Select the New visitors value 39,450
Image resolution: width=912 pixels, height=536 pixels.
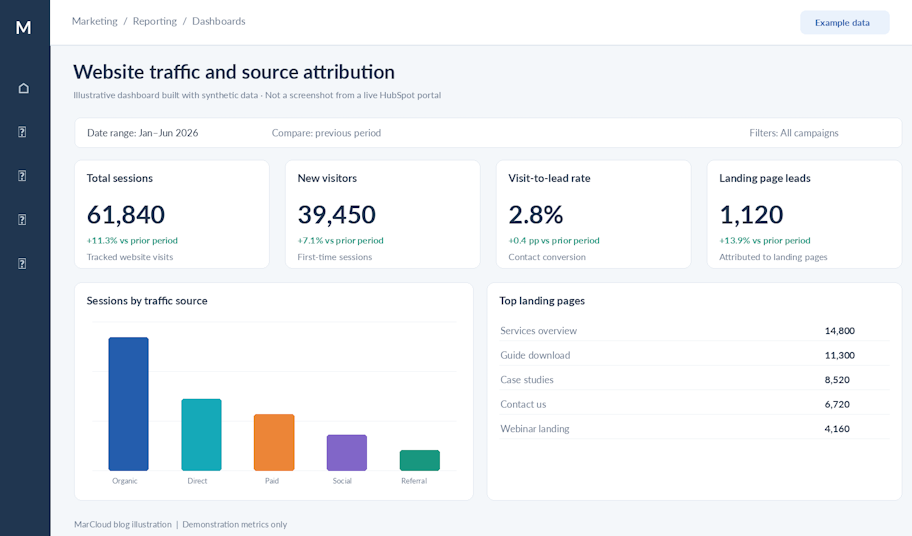pyautogui.click(x=337, y=215)
